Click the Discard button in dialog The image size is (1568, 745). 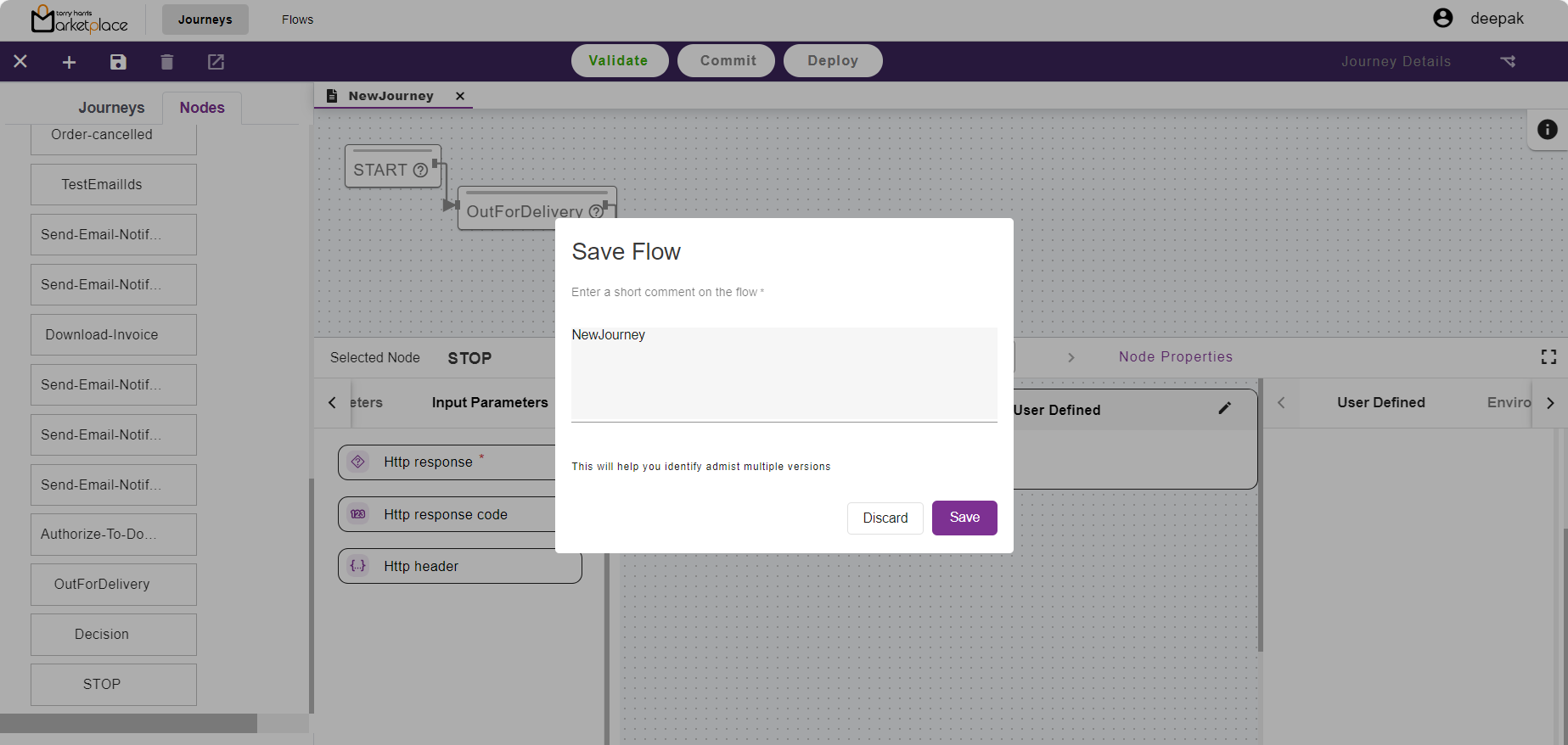[x=885, y=518]
